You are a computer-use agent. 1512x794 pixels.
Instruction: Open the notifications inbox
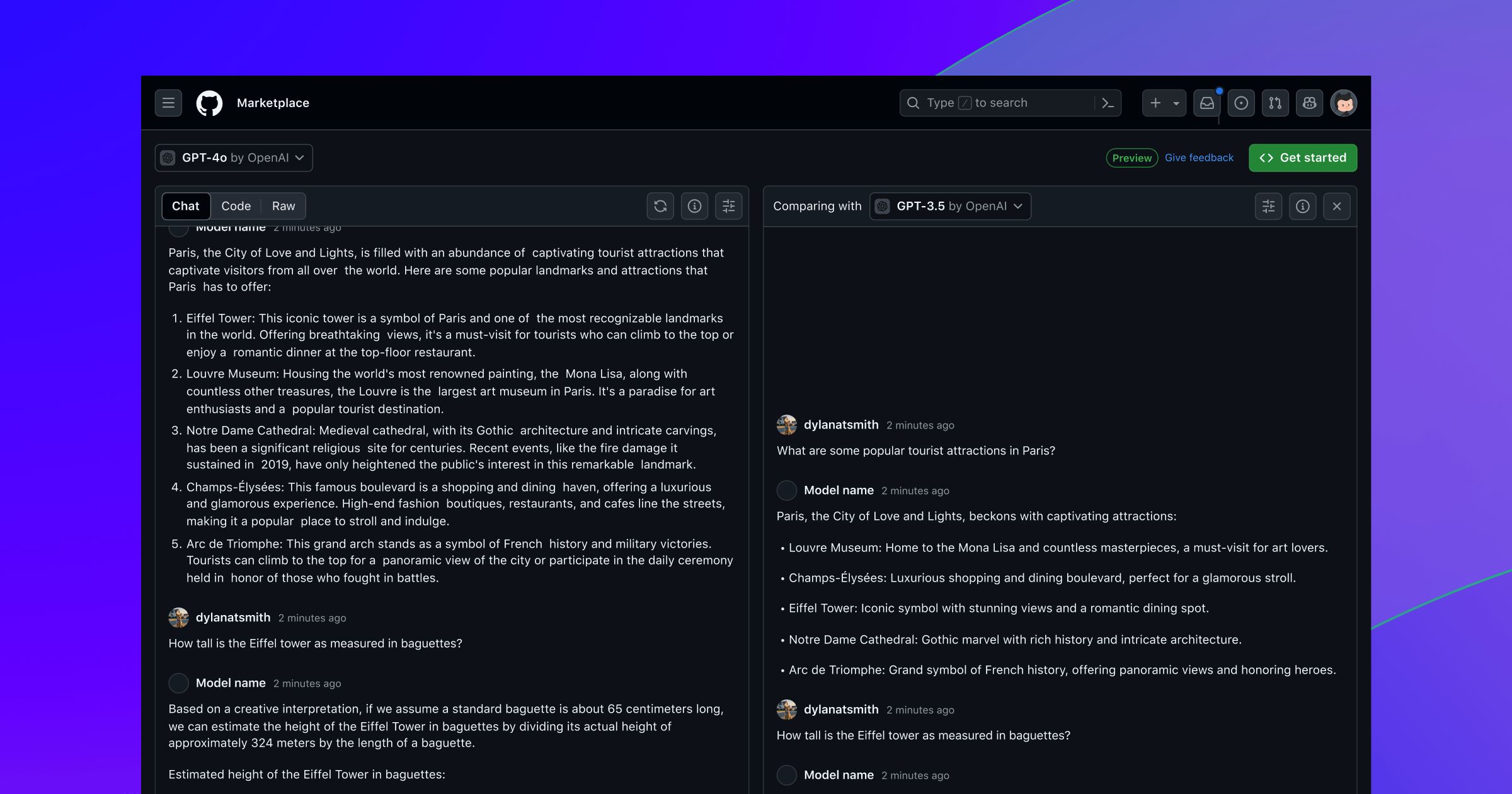click(1206, 103)
